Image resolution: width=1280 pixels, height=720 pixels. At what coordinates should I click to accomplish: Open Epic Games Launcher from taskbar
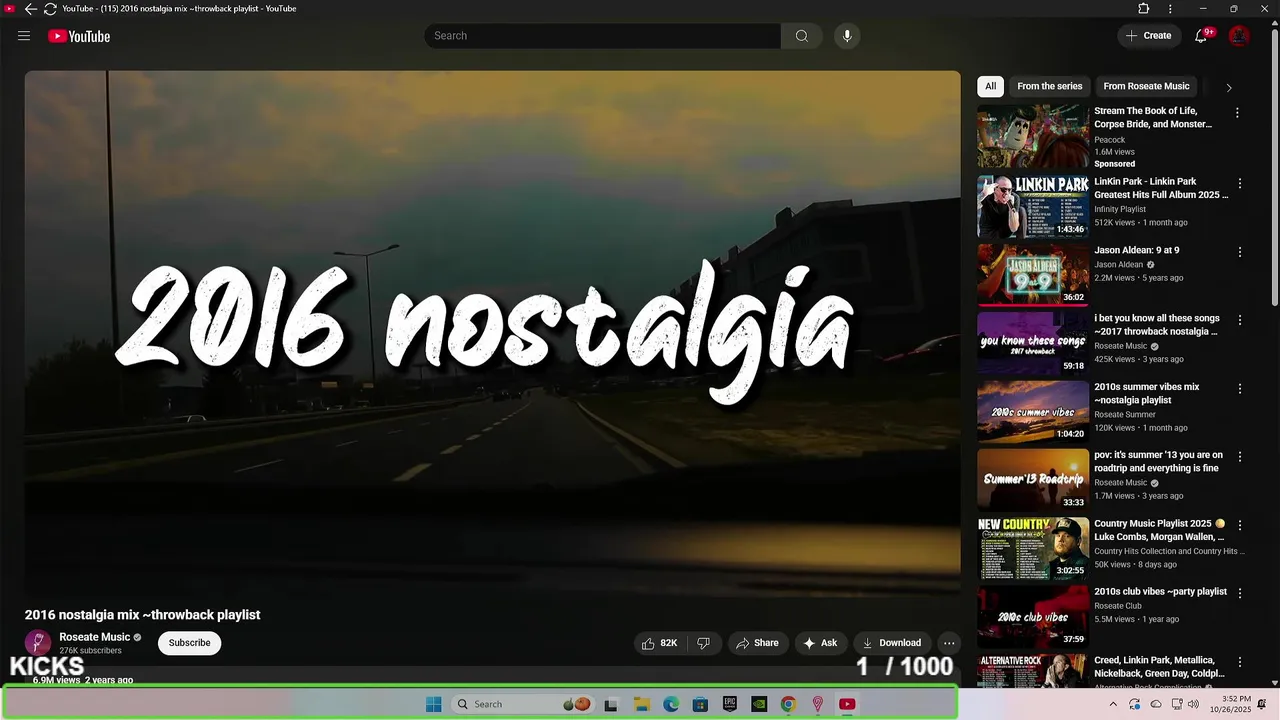[x=730, y=704]
